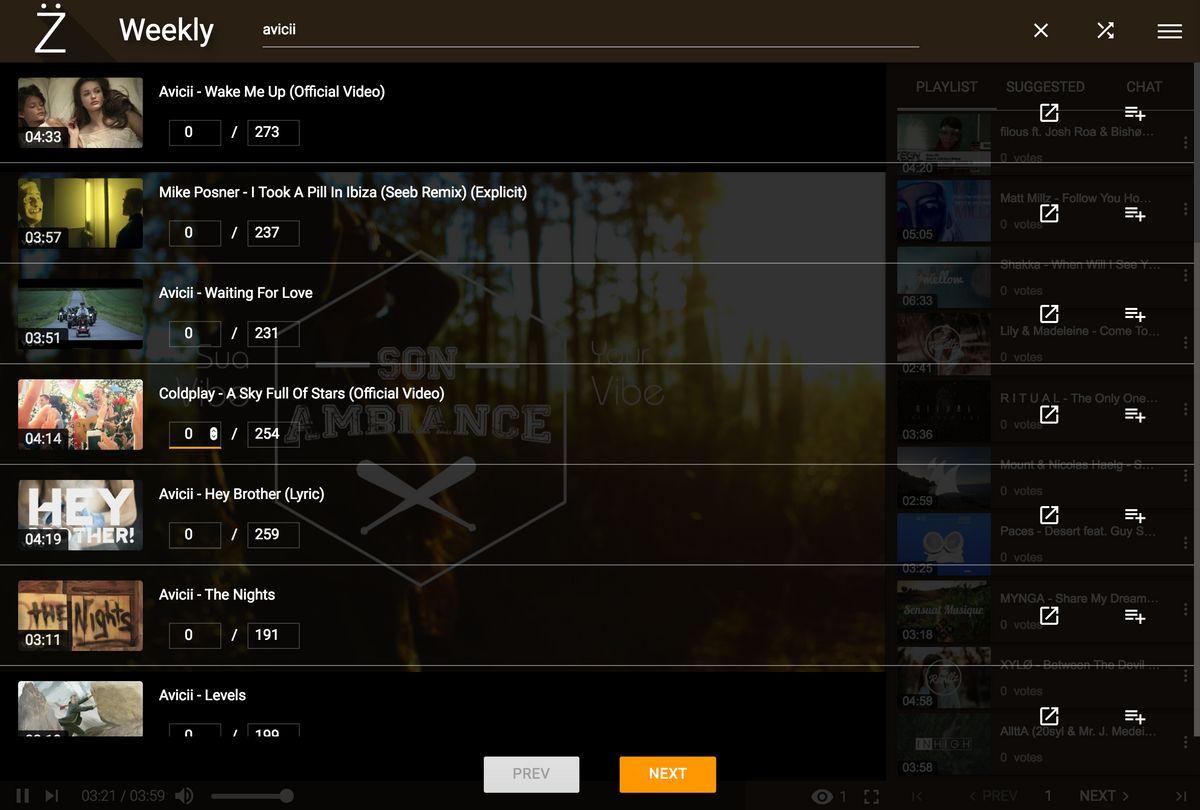The width and height of the screenshot is (1200, 810).
Task: Add Avicii - Wake Me Up to playlist
Action: (x=1134, y=113)
